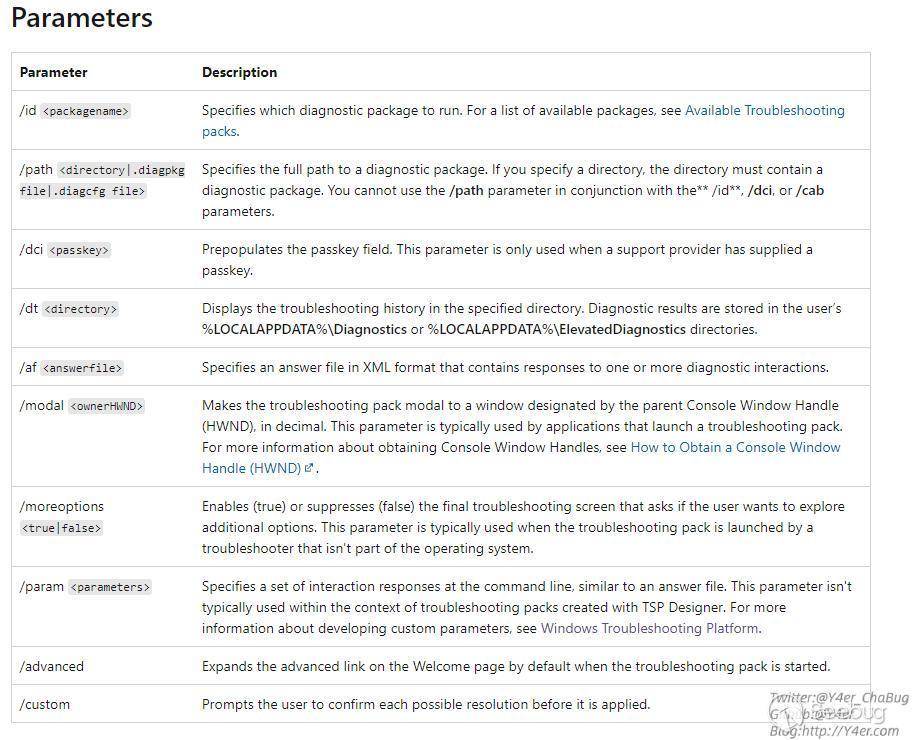Click the <packagename> code text
The width and height of the screenshot is (914, 740).
(x=86, y=111)
